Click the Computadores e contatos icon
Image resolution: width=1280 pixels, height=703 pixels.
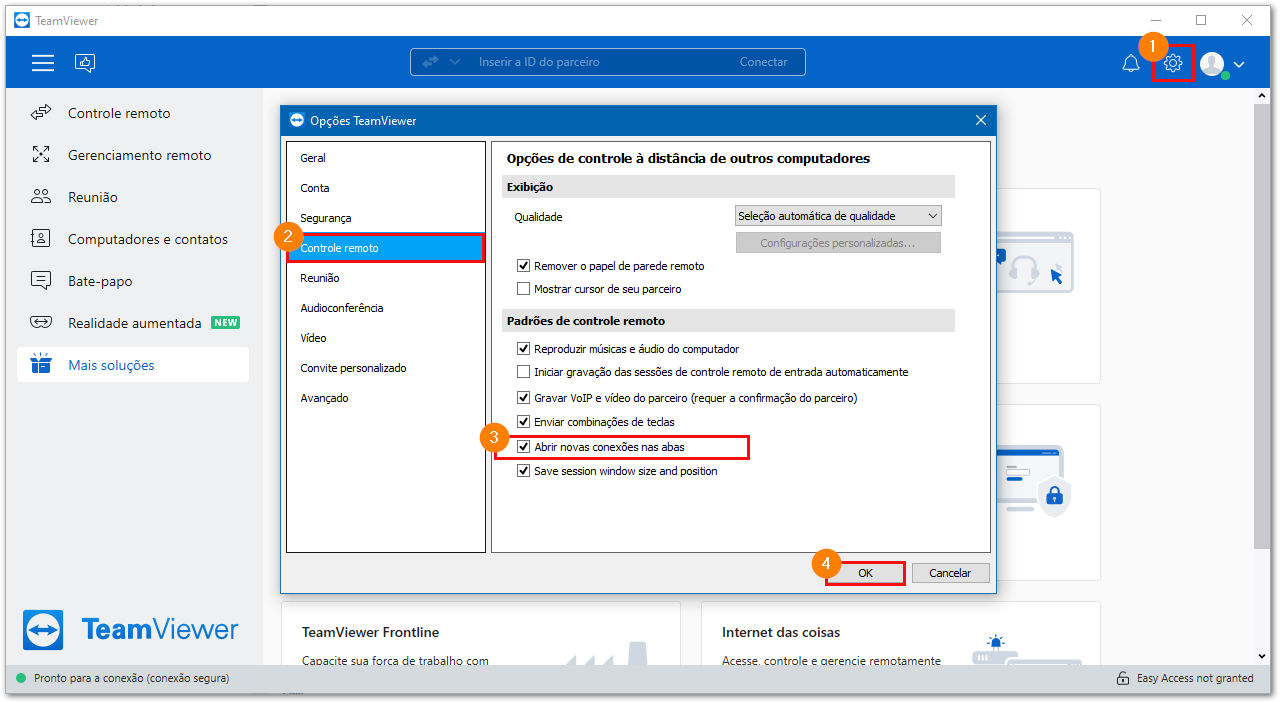41,239
